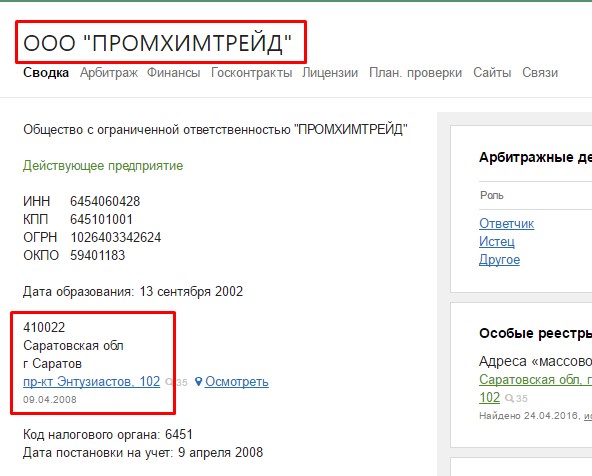Open the green Саратовская обл mass-address link
The image size is (592, 476).
tap(535, 379)
